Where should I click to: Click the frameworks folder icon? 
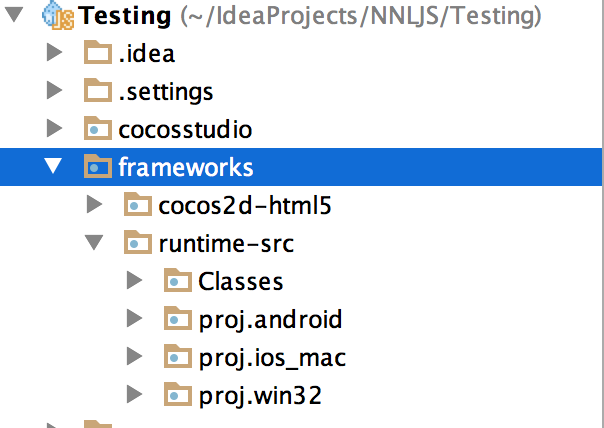pyautogui.click(x=97, y=167)
